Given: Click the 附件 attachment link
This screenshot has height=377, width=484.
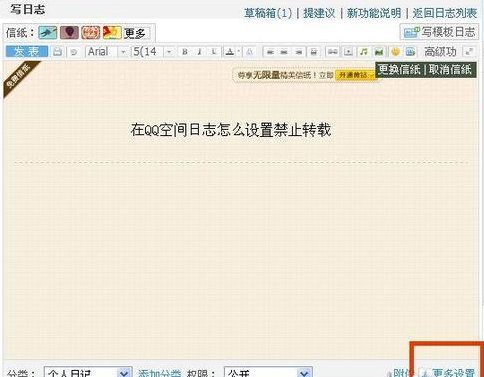Looking at the screenshot, I should coord(400,373).
